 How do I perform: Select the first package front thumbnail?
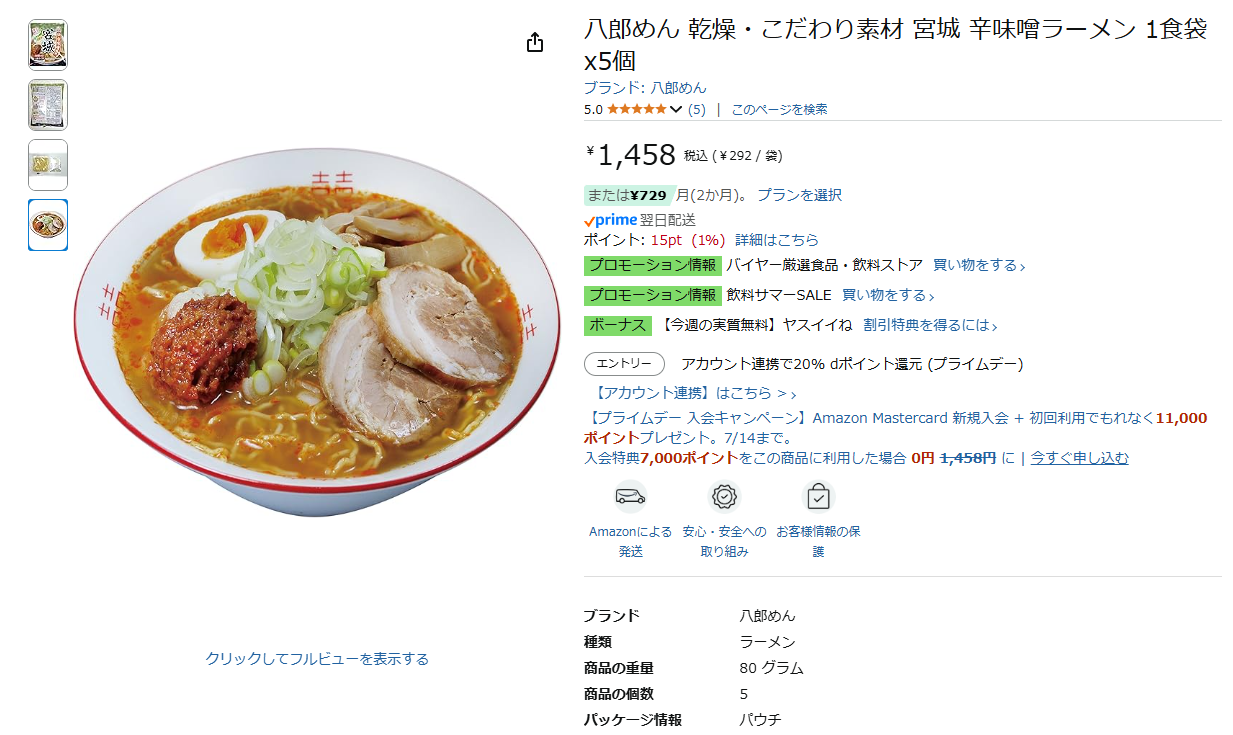click(x=48, y=45)
